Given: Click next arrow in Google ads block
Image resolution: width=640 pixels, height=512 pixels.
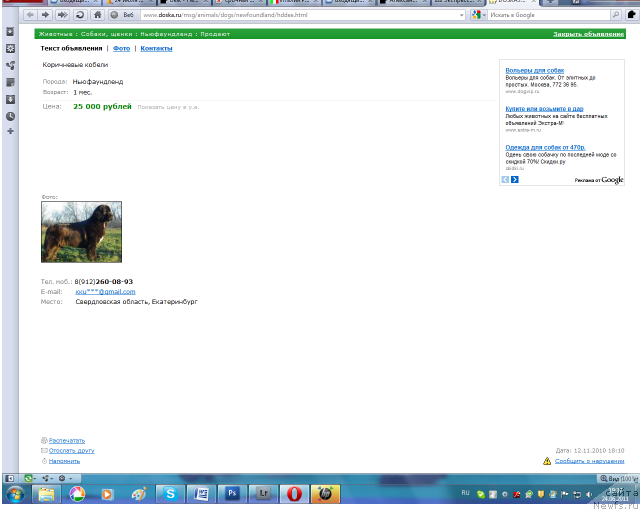Looking at the screenshot, I should point(515,180).
